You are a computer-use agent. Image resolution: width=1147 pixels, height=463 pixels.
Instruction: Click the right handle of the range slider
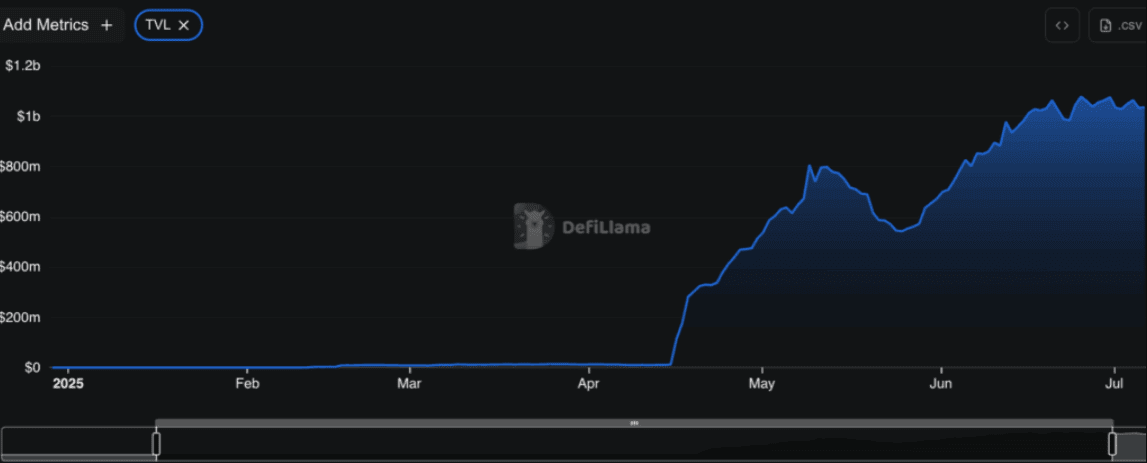[x=1113, y=443]
